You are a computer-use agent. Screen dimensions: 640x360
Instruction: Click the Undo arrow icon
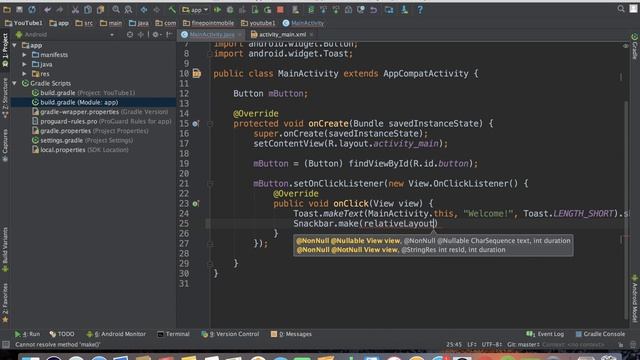pos(48,9)
